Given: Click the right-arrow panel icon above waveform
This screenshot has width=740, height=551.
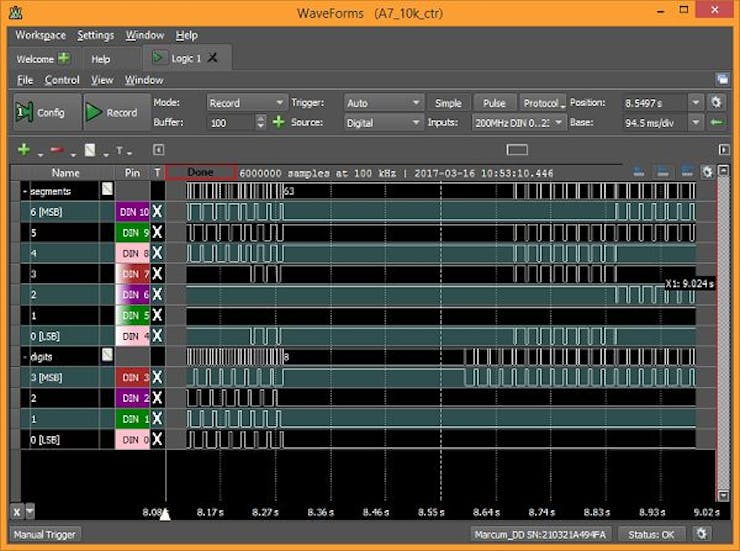Looking at the screenshot, I should tap(724, 150).
